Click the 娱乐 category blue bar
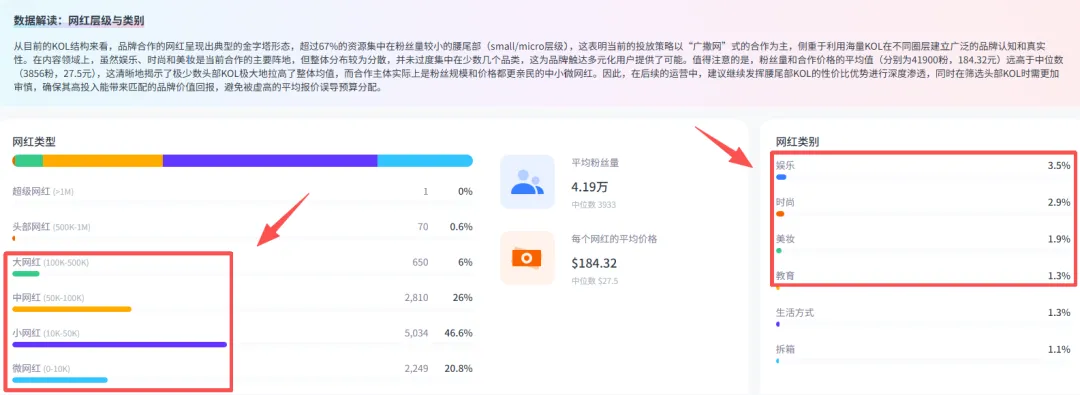Image resolution: width=1080 pixels, height=395 pixels. click(781, 177)
